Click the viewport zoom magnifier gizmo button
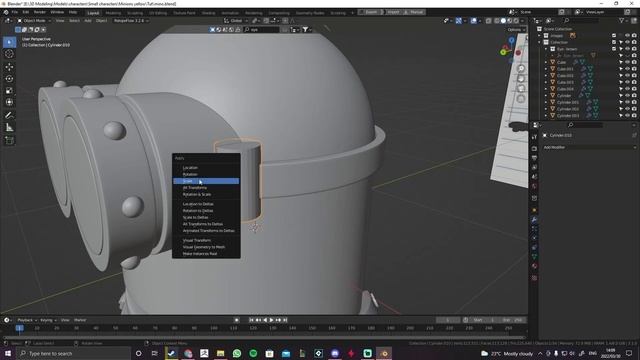Viewport: 640px width, 360px height. click(x=521, y=68)
